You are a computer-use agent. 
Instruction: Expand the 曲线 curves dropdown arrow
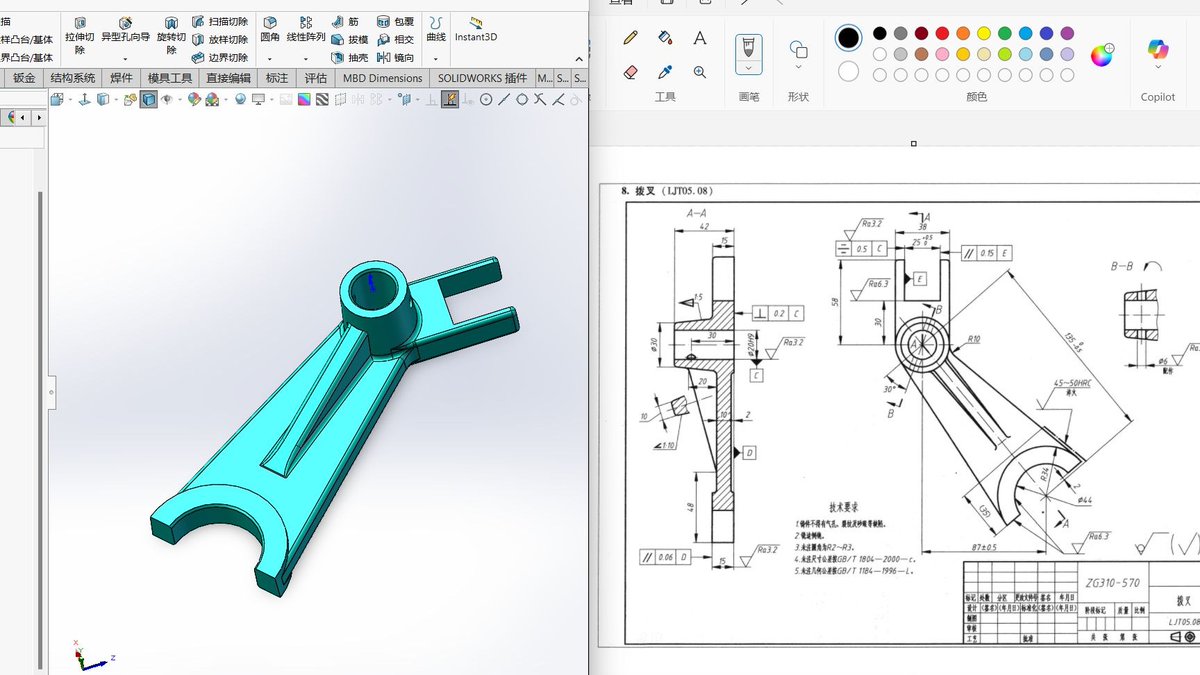[x=435, y=57]
